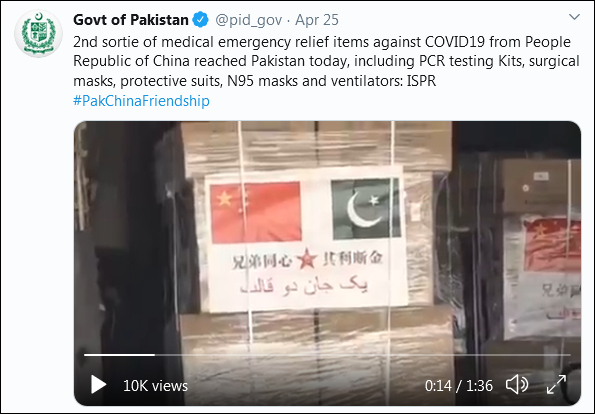
Task: Expand the video to fullscreen
Action: [x=556, y=385]
